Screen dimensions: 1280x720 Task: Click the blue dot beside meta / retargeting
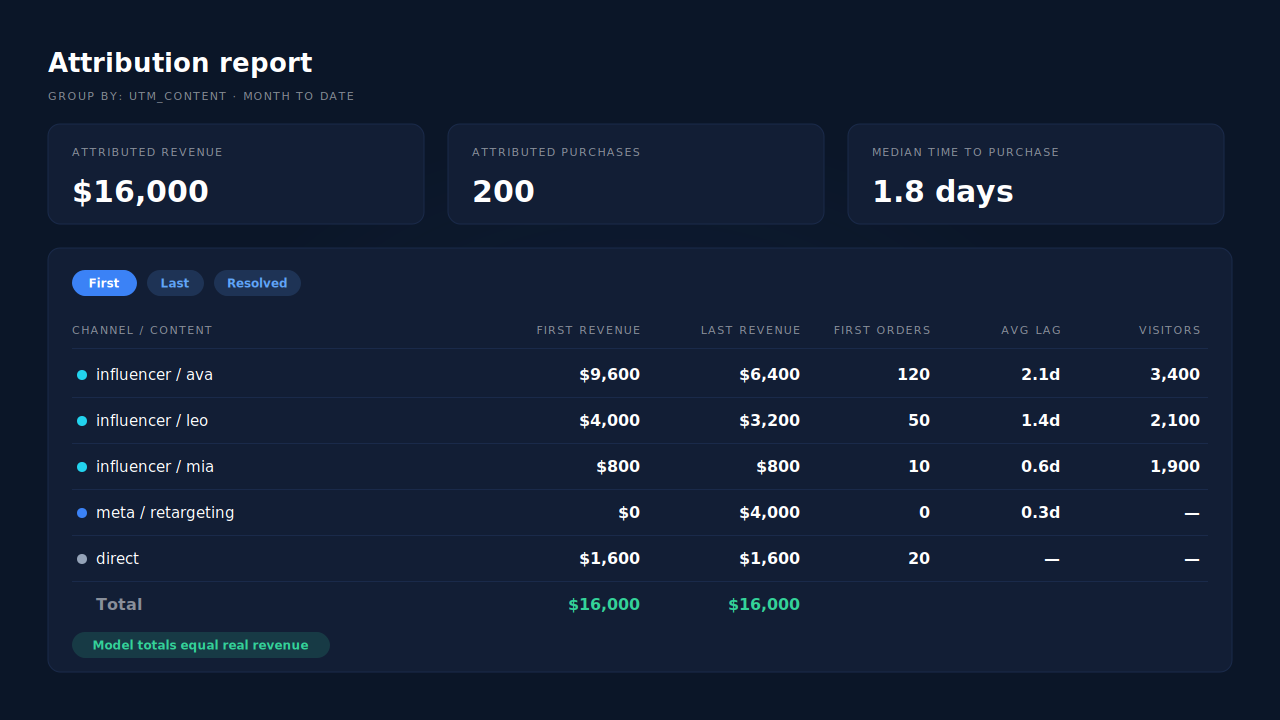82,513
